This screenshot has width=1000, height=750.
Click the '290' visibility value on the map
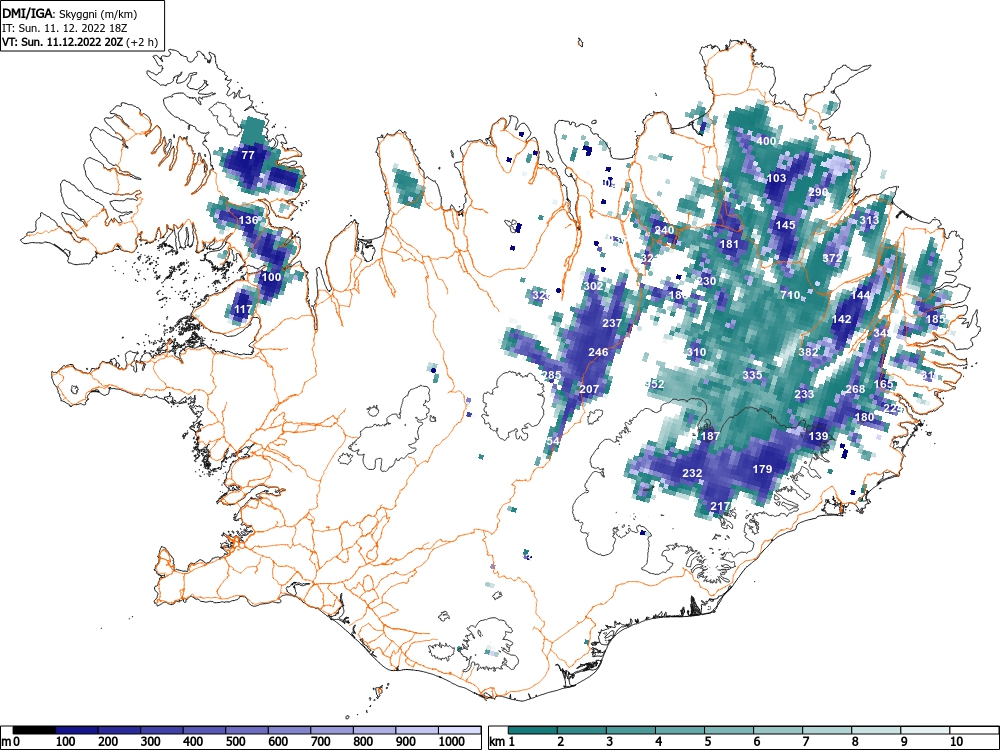[818, 192]
